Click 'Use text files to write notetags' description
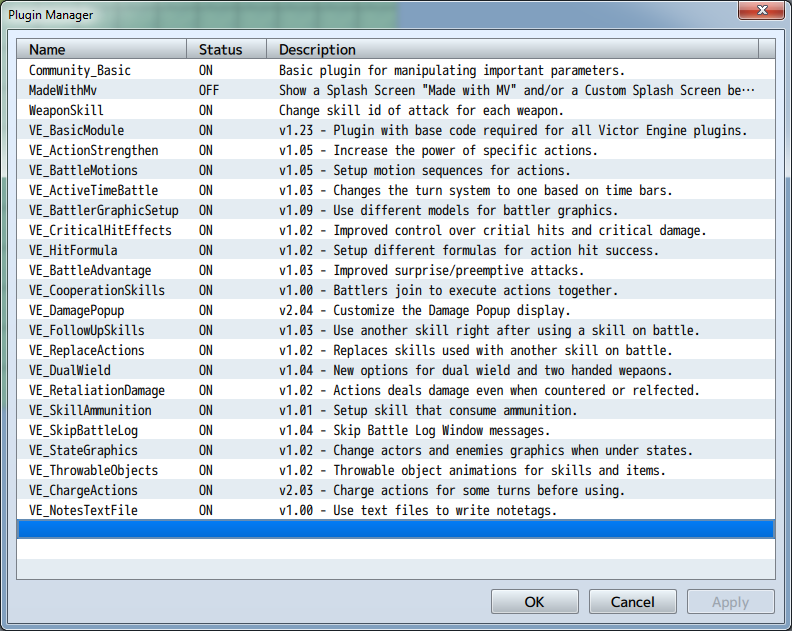The width and height of the screenshot is (792, 631). pos(418,511)
